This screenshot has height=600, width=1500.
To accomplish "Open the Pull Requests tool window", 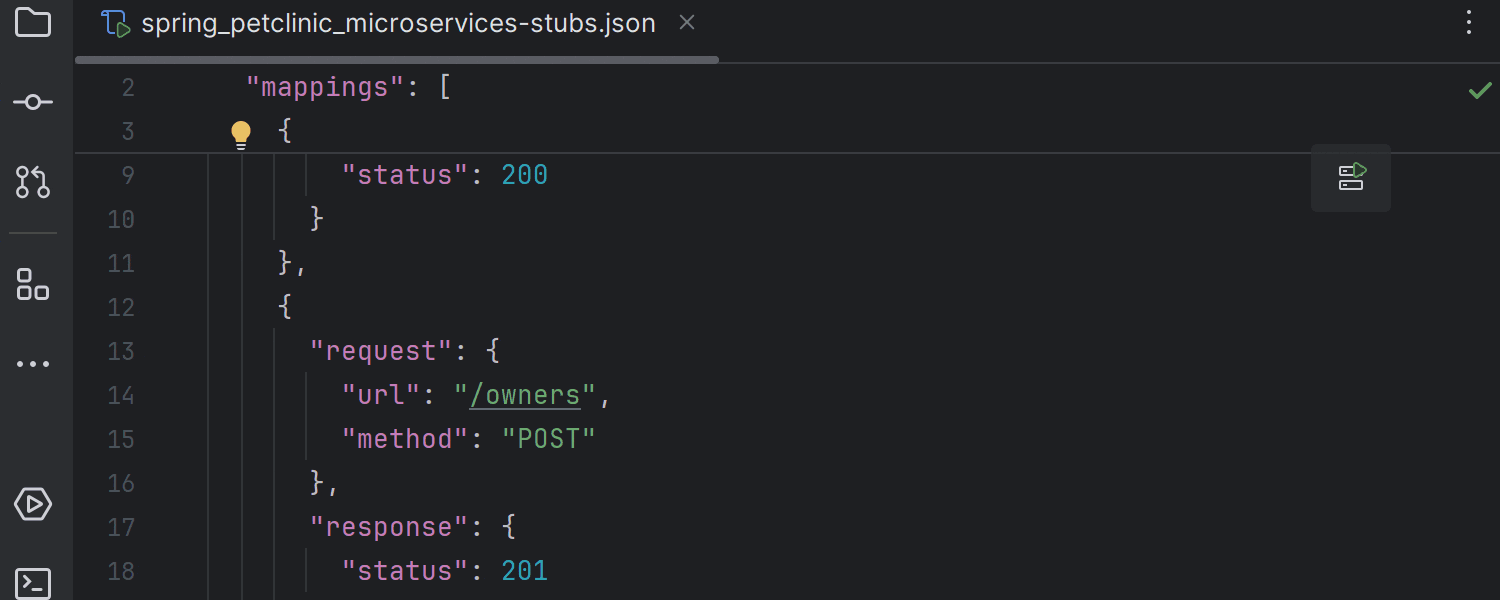I will click(x=33, y=182).
